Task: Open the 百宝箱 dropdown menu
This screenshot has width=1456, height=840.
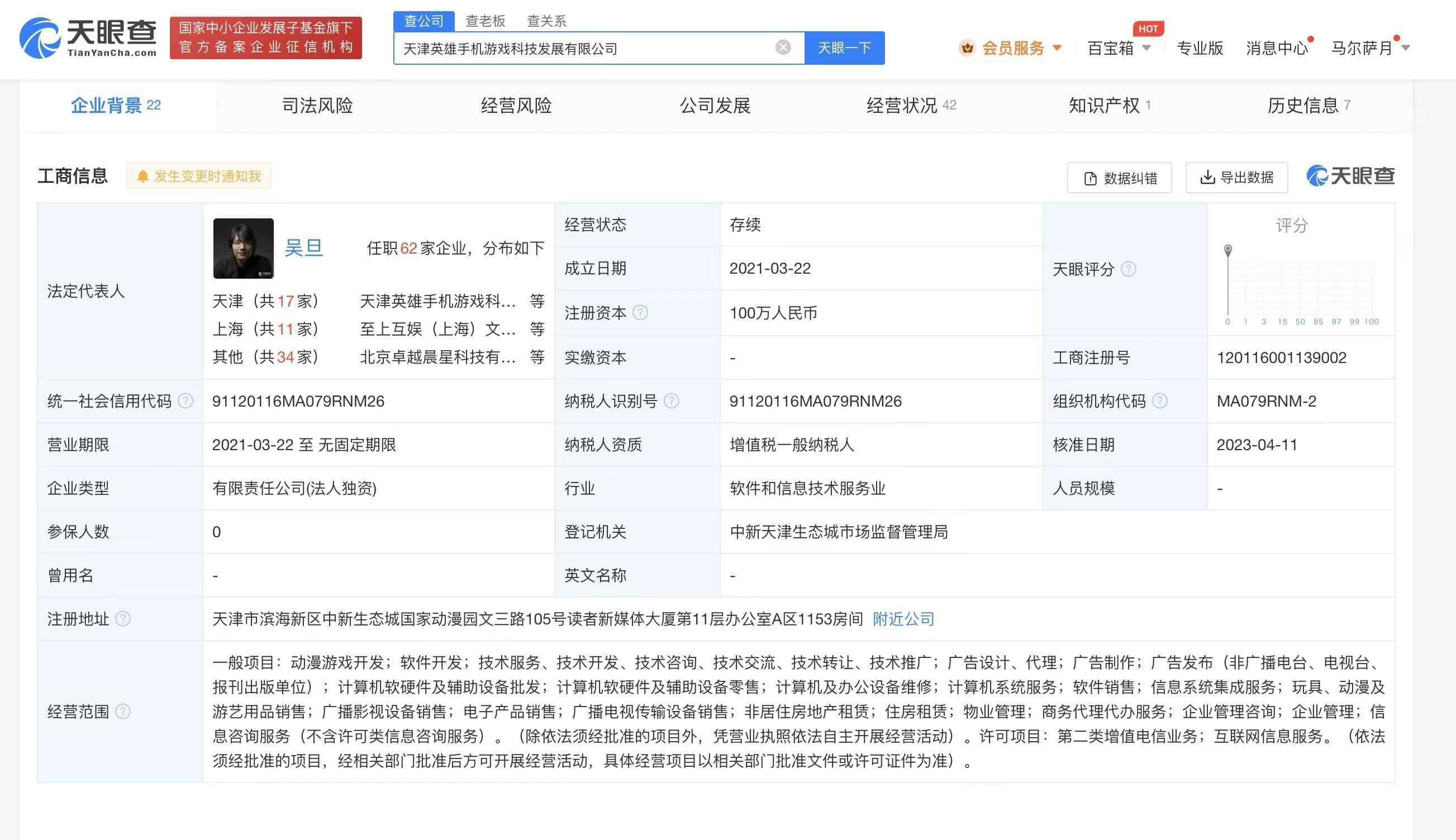Action: click(1119, 48)
